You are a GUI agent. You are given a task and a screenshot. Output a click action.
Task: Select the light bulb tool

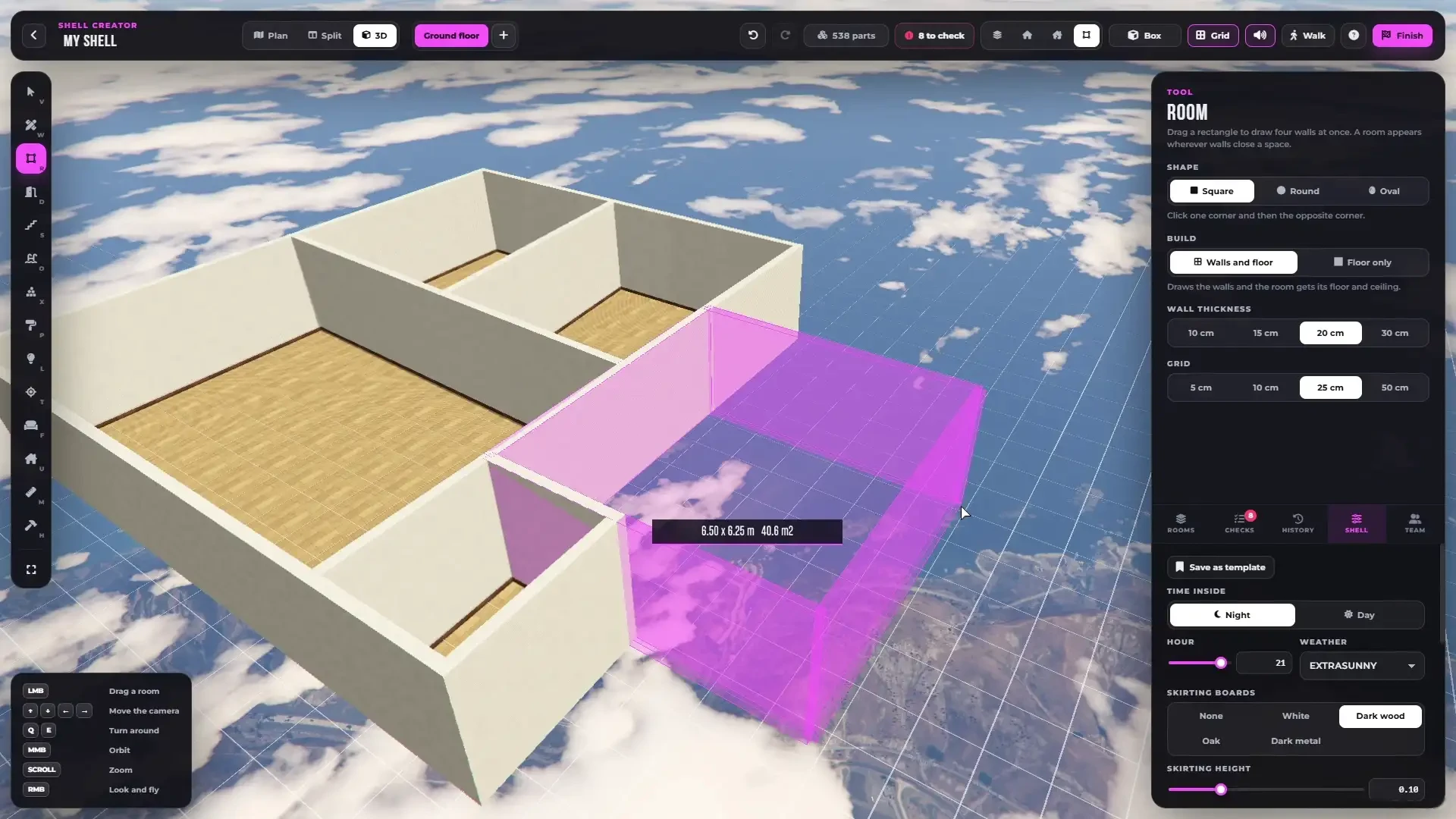(x=31, y=359)
